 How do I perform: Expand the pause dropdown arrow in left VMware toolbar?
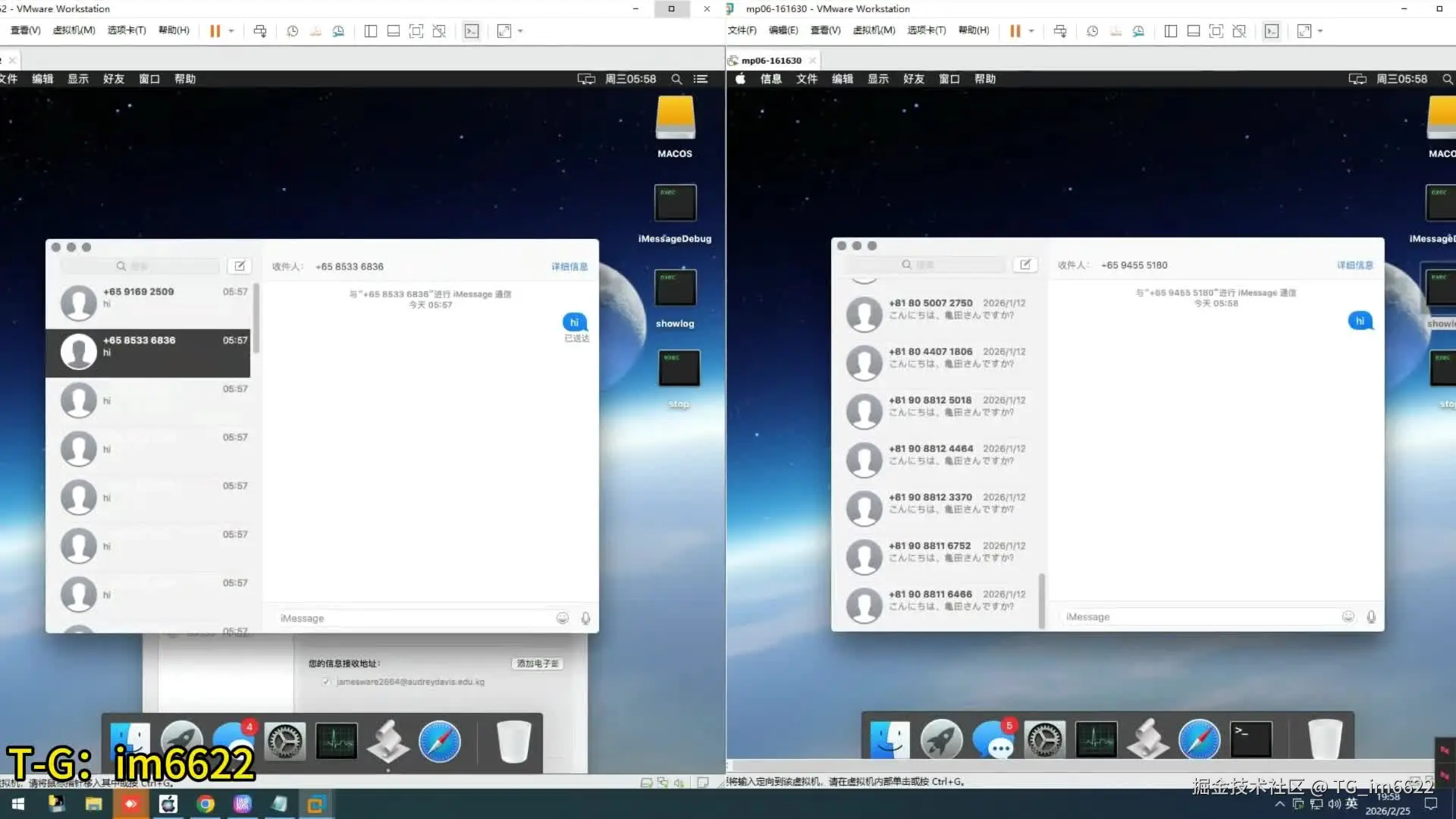[x=231, y=31]
